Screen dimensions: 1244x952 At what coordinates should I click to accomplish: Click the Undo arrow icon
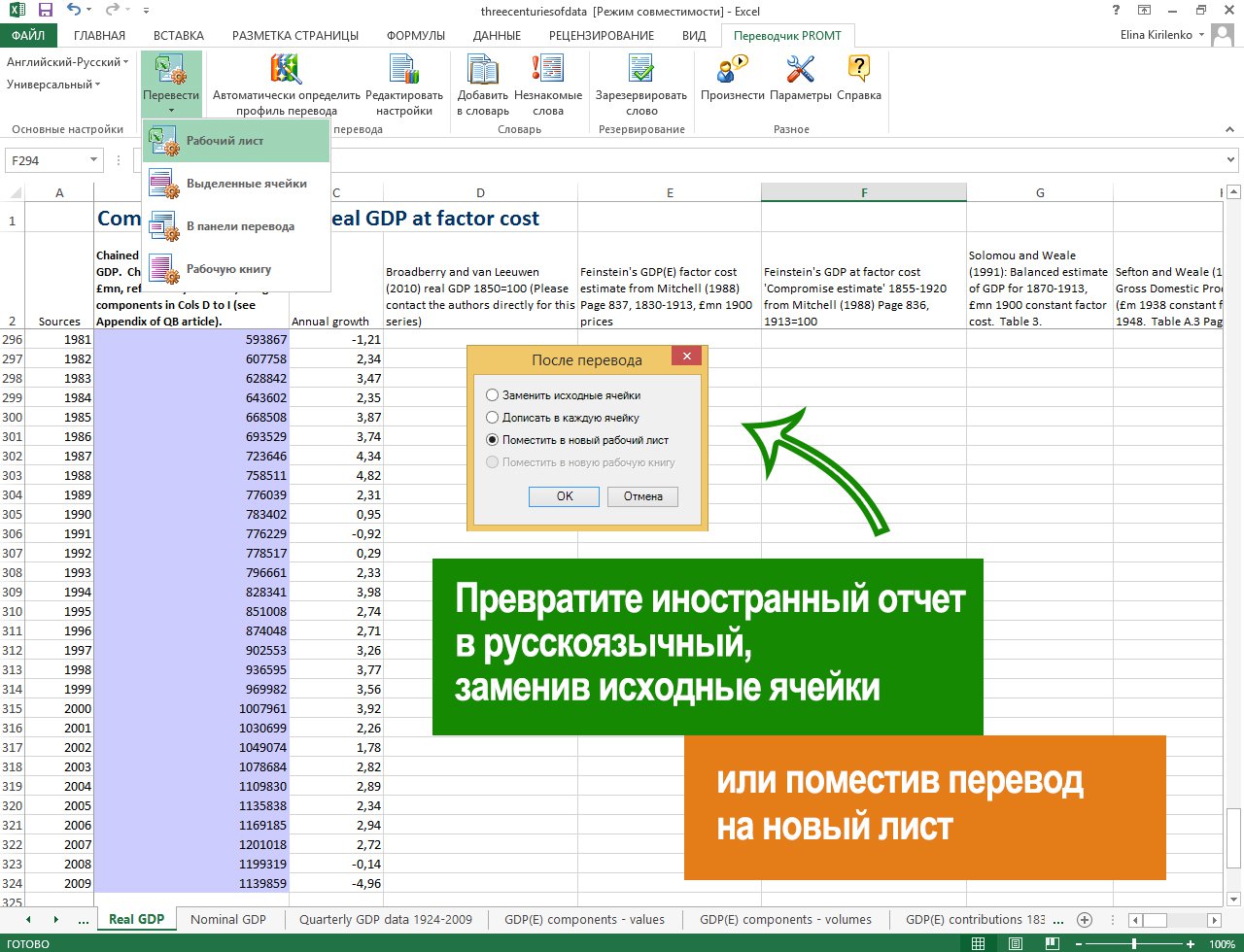click(76, 11)
